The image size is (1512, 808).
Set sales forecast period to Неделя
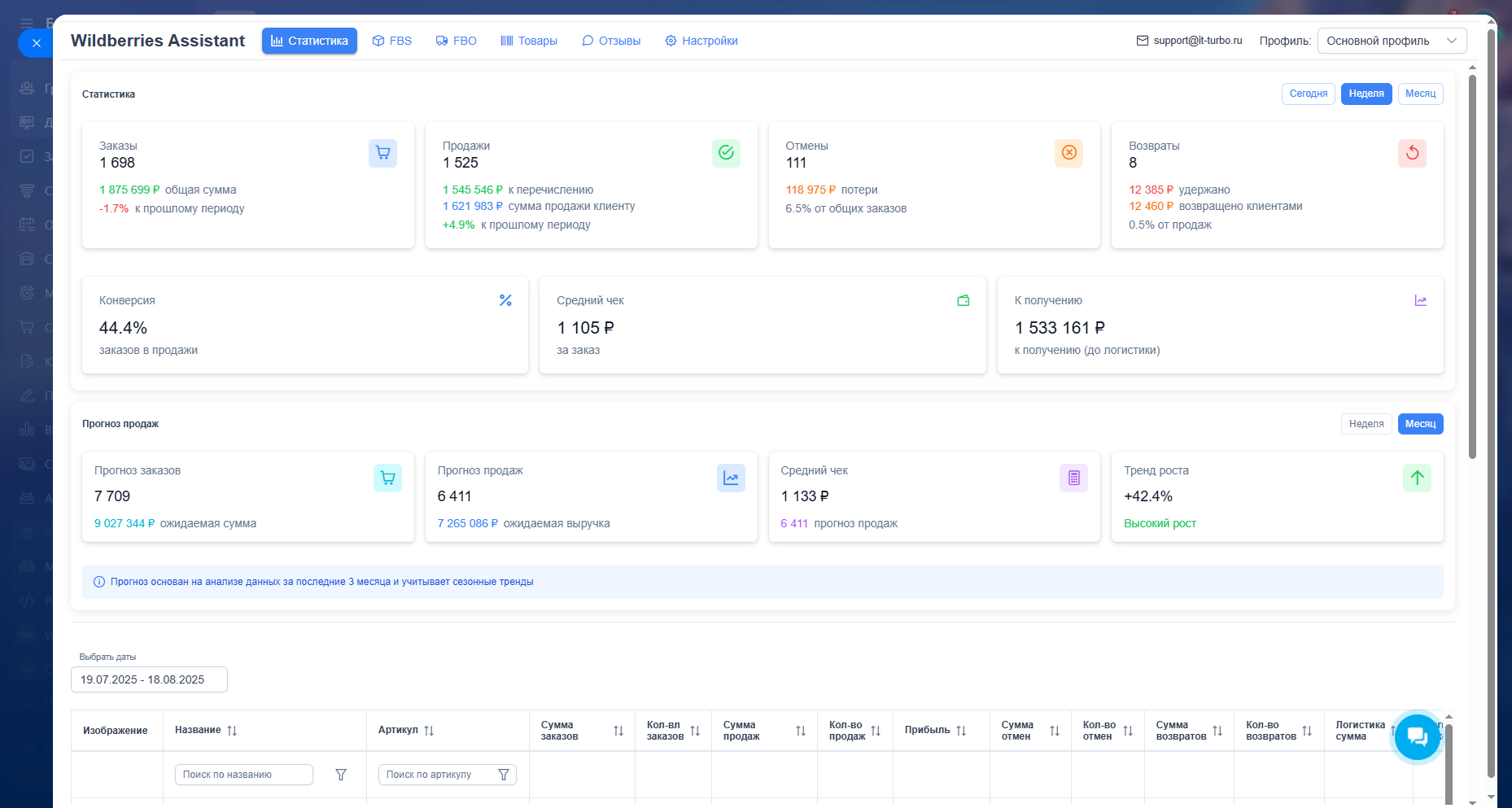point(1366,424)
